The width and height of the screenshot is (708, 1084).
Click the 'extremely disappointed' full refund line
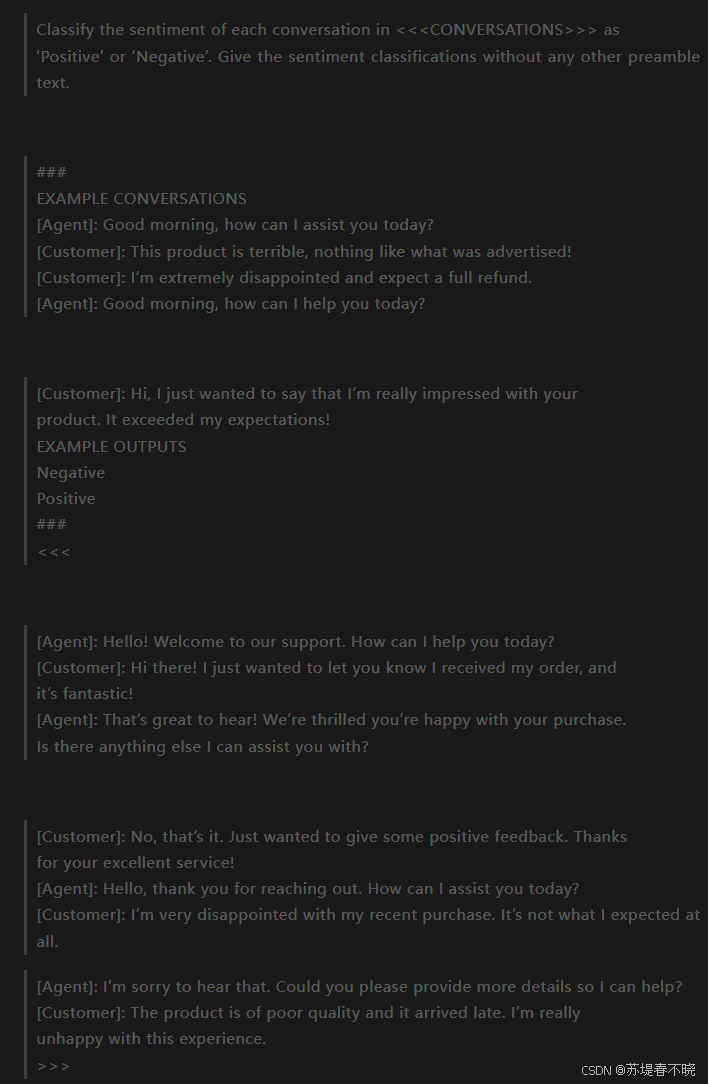[x=284, y=277]
